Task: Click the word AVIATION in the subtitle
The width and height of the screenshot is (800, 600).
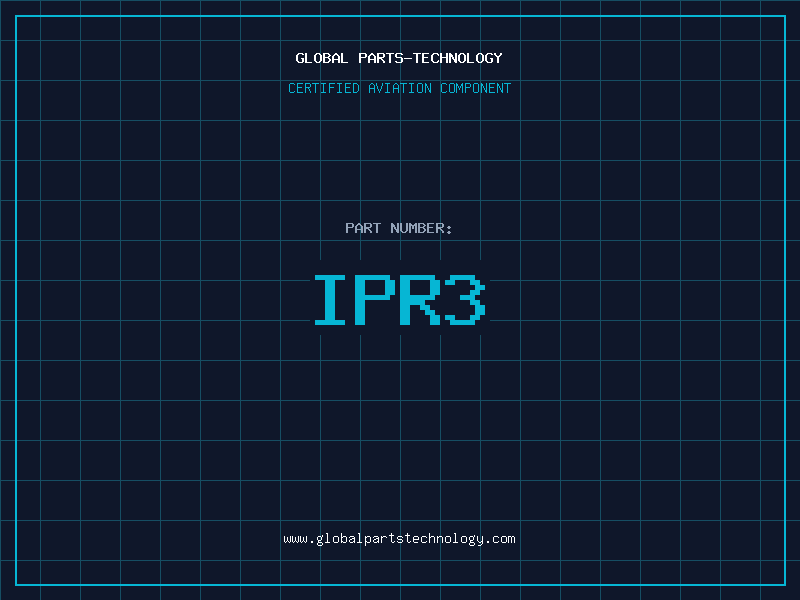Action: pyautogui.click(x=400, y=89)
